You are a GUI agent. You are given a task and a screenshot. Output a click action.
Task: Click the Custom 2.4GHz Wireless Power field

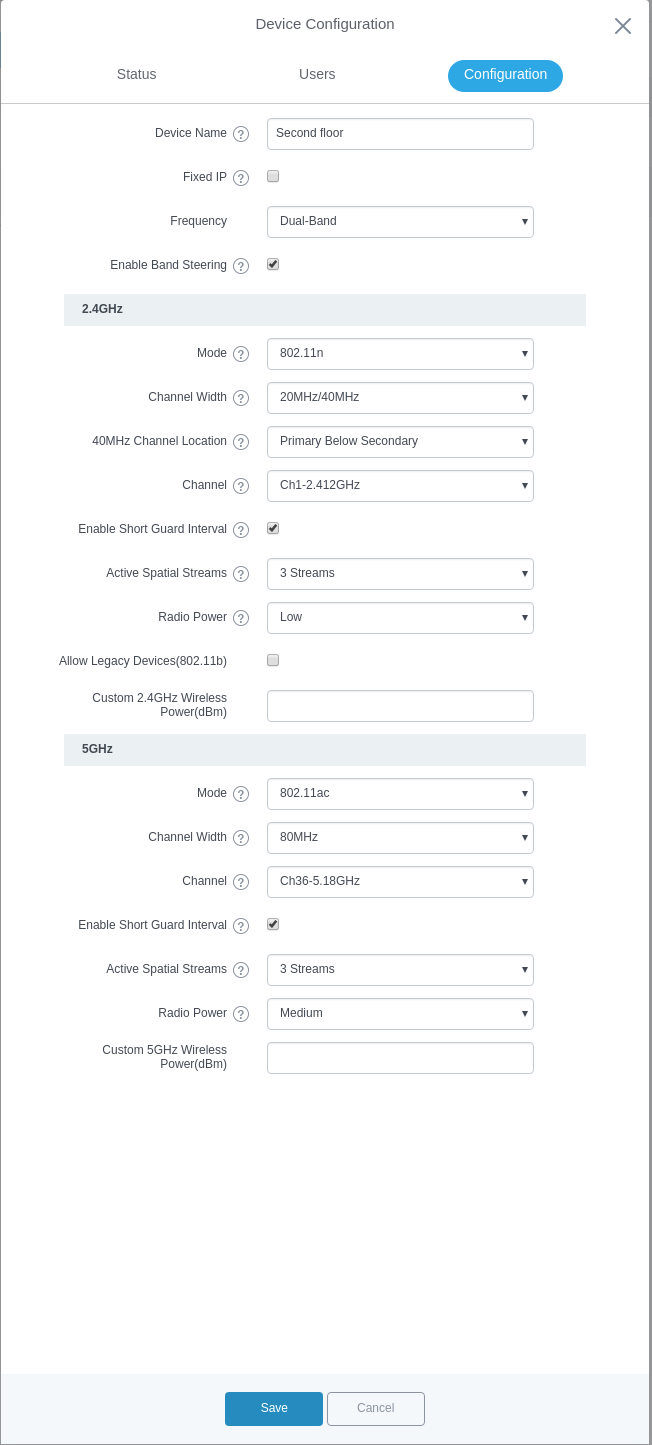click(x=400, y=706)
